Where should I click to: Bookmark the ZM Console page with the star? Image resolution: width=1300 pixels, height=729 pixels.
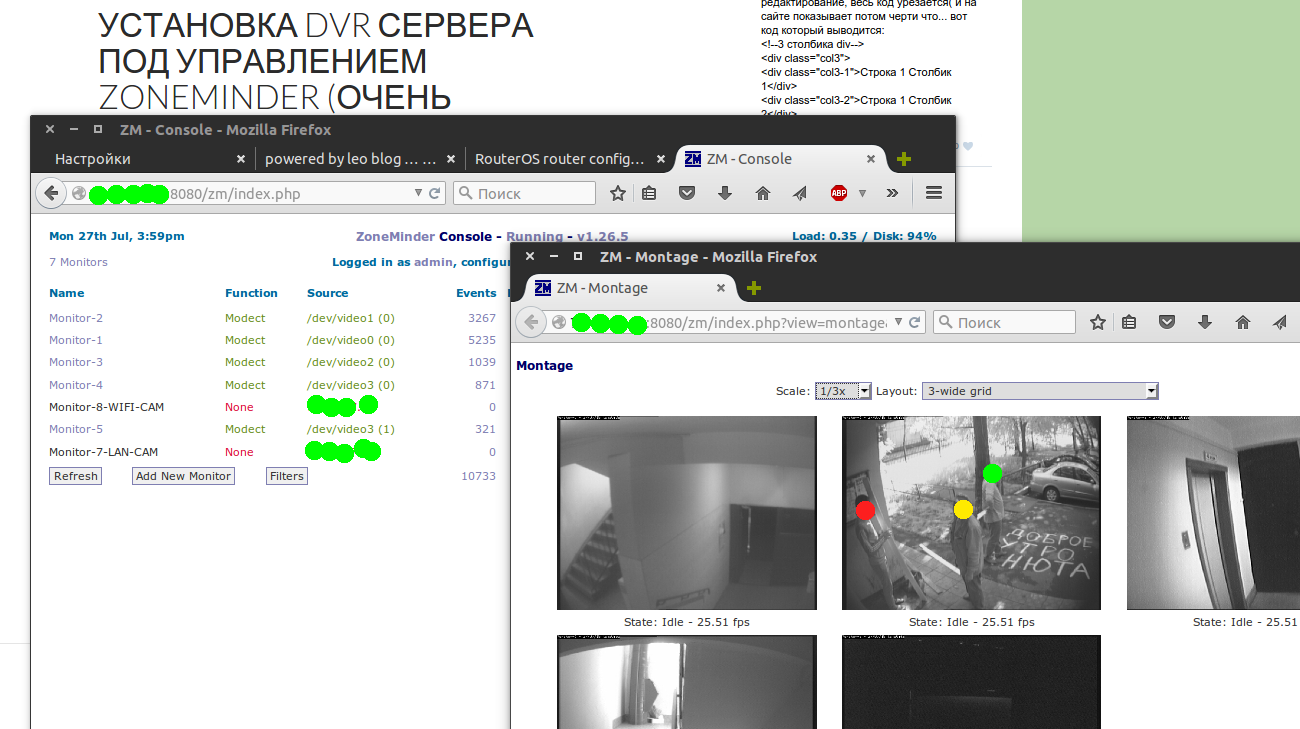pyautogui.click(x=618, y=193)
